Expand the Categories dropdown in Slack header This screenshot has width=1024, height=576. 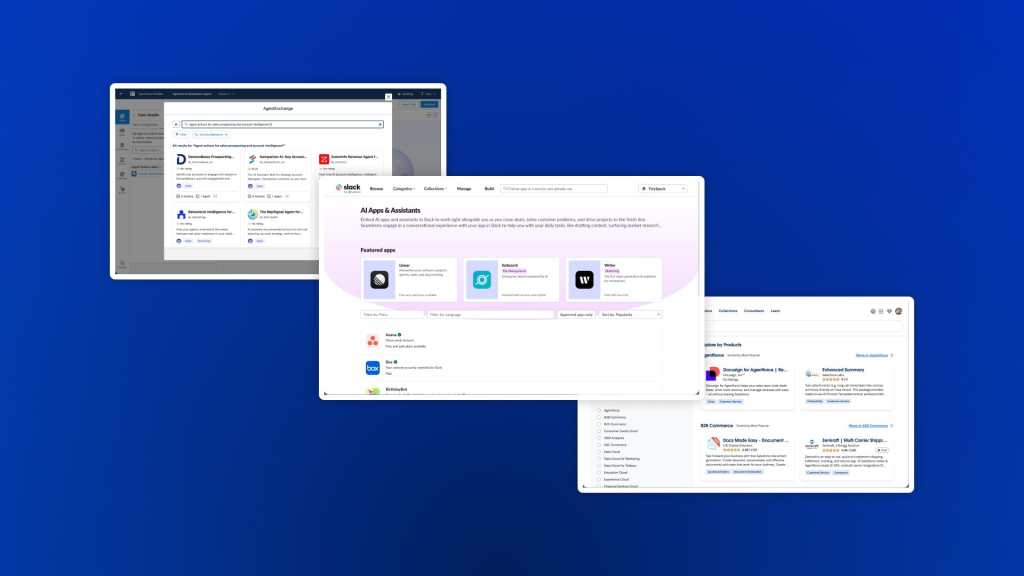pyautogui.click(x=404, y=188)
